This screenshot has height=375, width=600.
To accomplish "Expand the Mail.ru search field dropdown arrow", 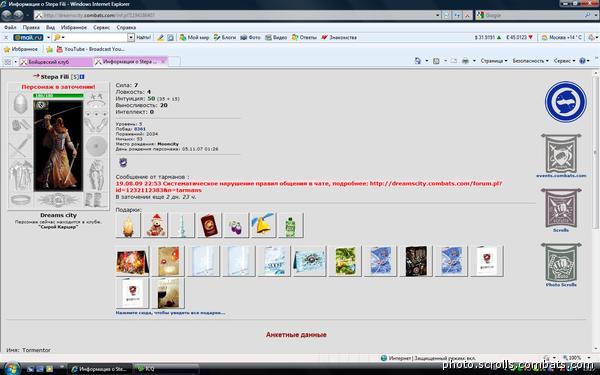I will pos(131,38).
